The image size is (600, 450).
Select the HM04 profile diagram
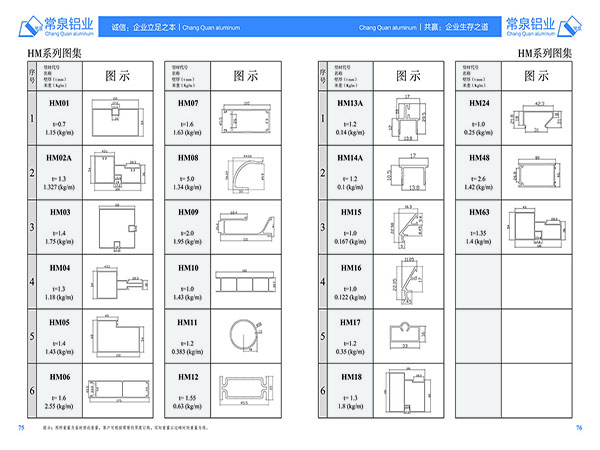click(x=120, y=282)
